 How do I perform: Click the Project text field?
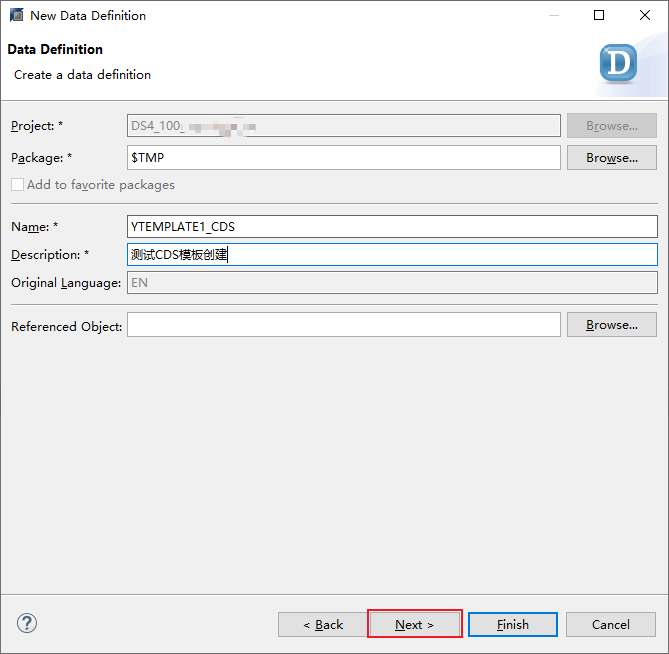pyautogui.click(x=343, y=126)
